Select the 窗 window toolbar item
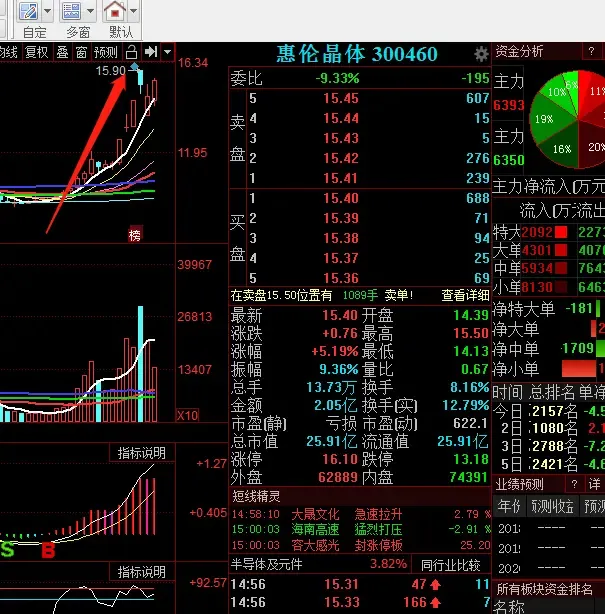The image size is (605, 614). tap(81, 52)
